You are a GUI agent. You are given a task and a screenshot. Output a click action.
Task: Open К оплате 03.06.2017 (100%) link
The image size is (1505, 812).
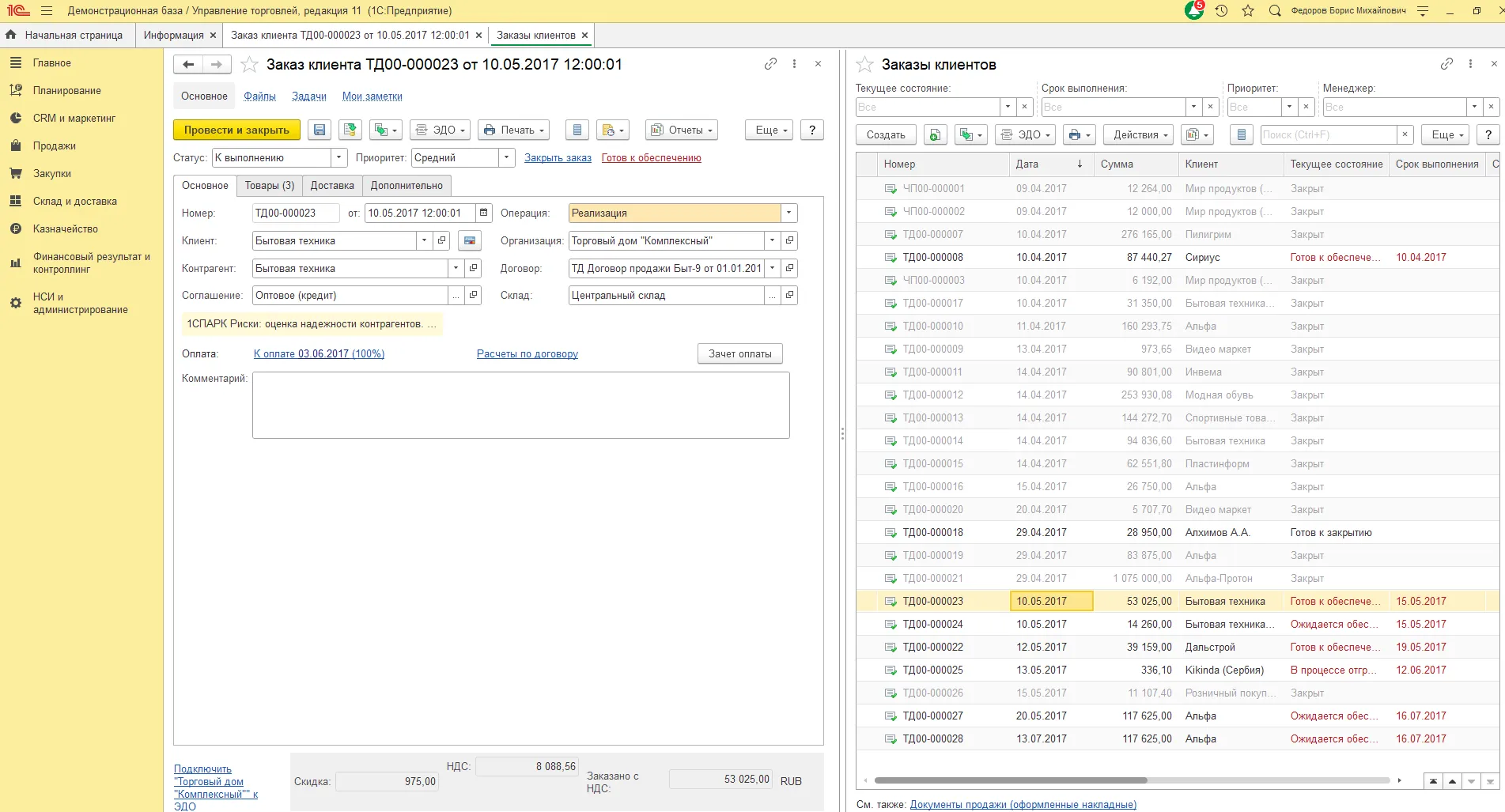[319, 354]
